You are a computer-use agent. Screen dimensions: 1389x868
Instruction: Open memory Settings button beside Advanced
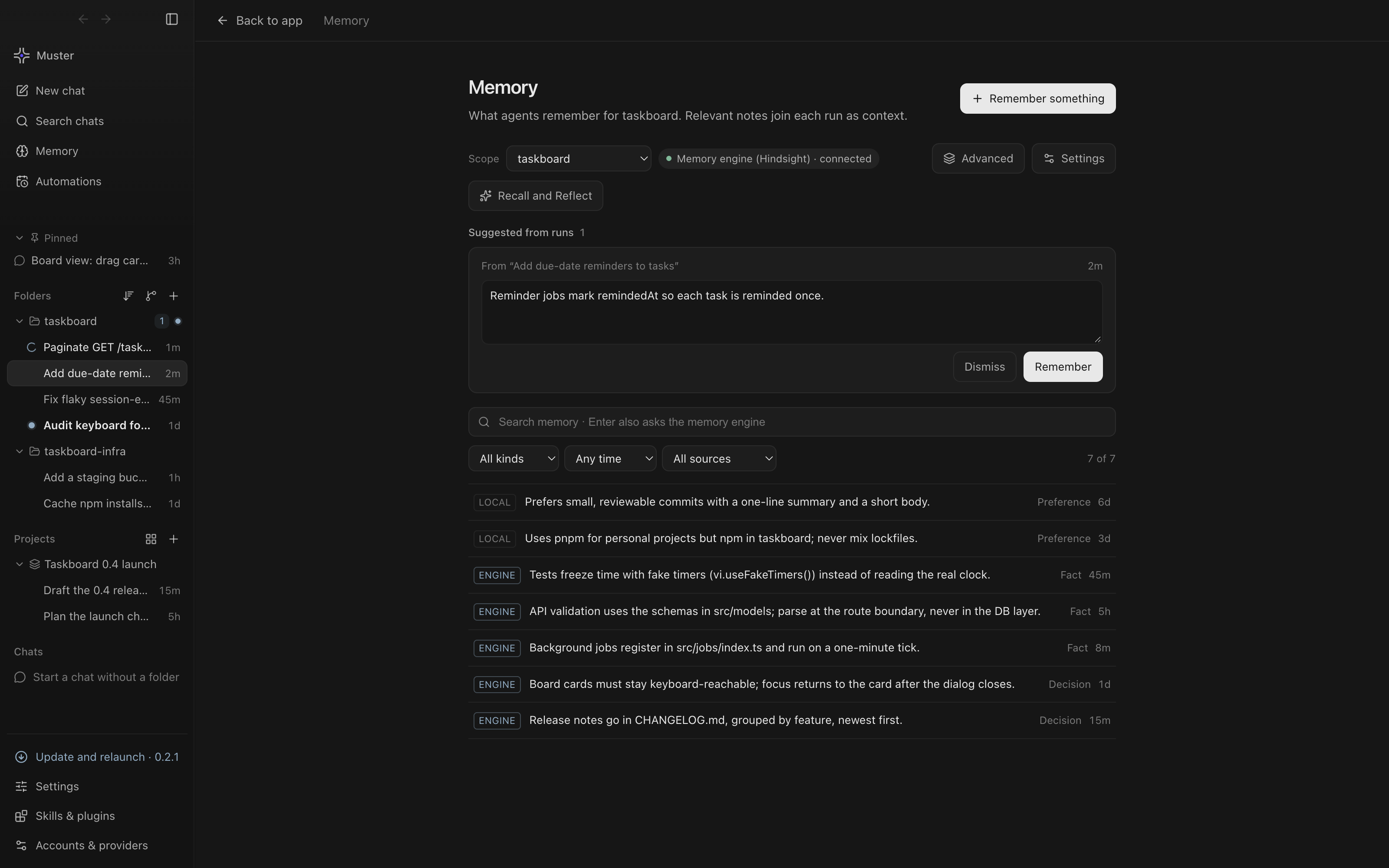coord(1073,158)
